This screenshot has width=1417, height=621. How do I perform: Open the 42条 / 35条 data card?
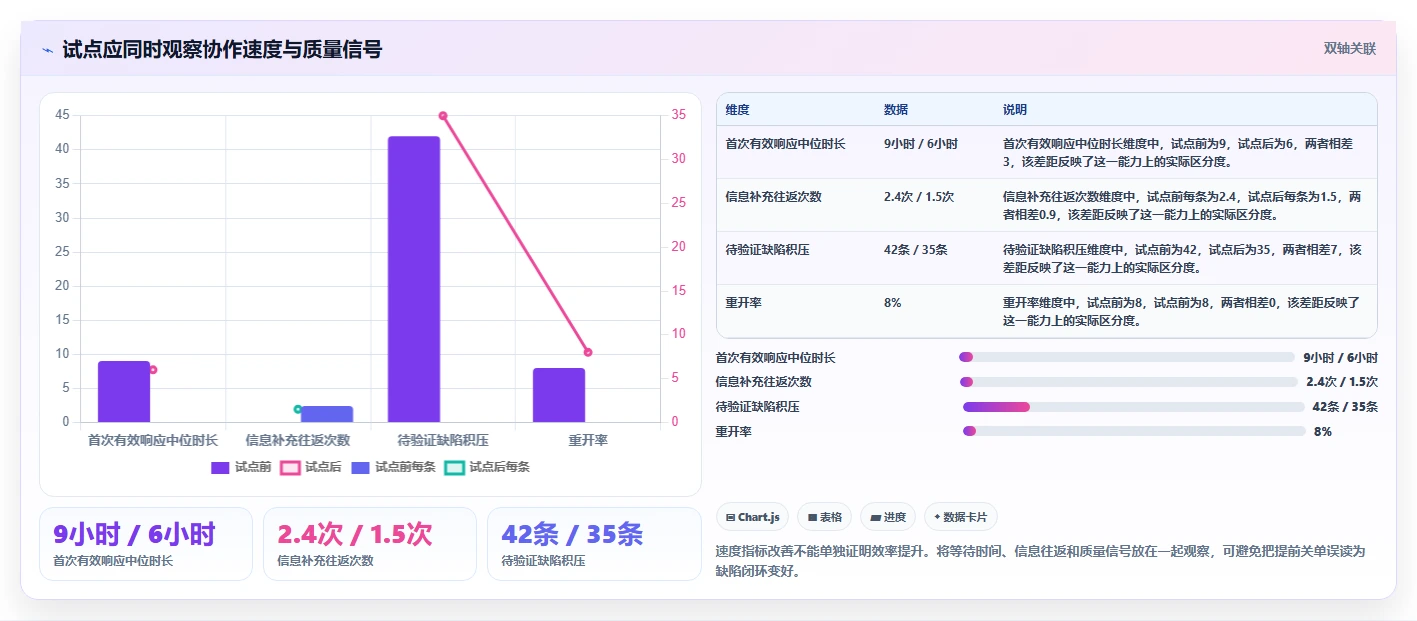(x=594, y=544)
